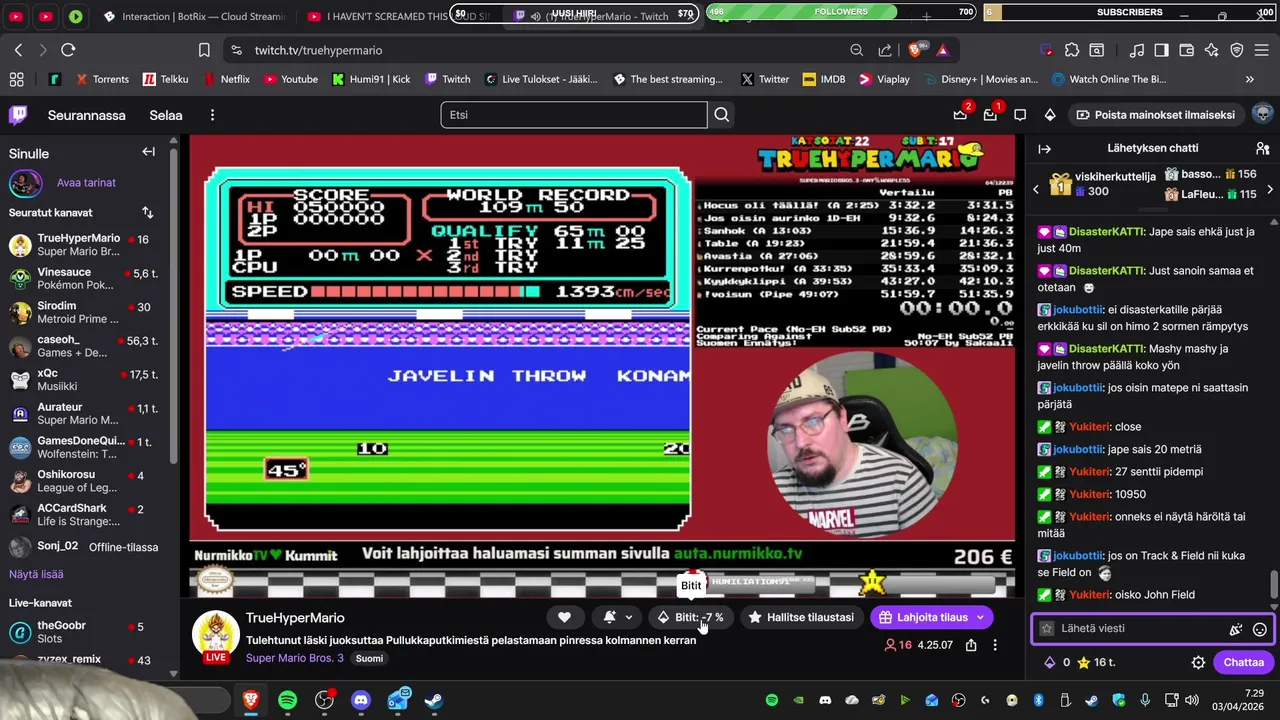
Task: Open Seurannassa tab
Action: click(x=87, y=115)
